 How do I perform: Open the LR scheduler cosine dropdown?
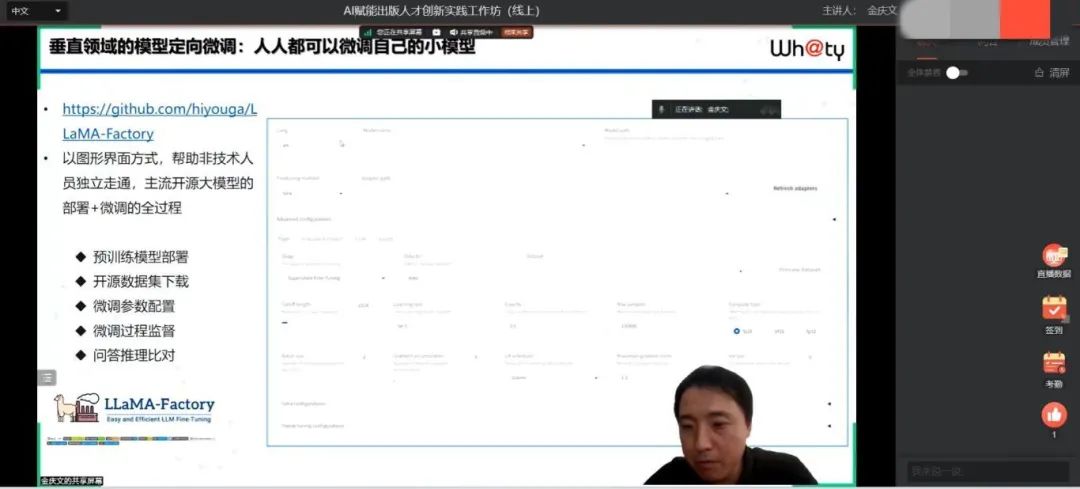(552, 377)
